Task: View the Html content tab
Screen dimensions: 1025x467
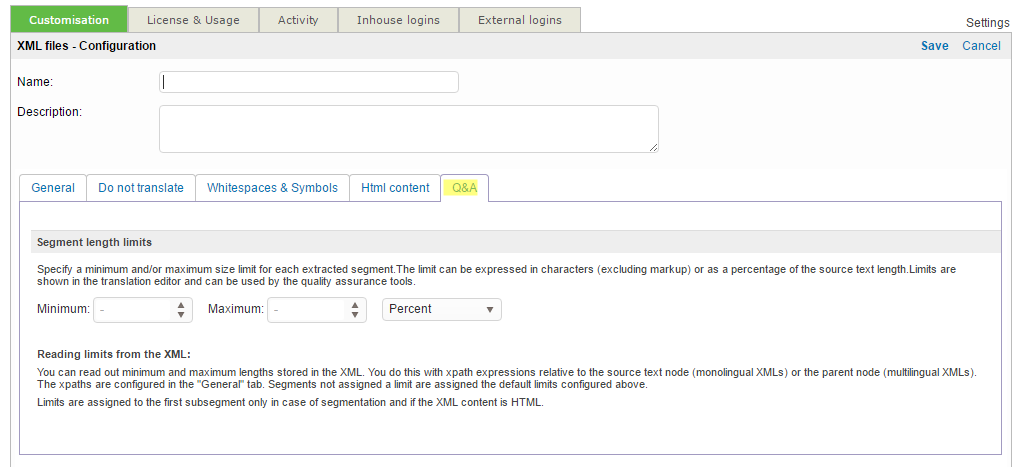Action: pyautogui.click(x=395, y=188)
